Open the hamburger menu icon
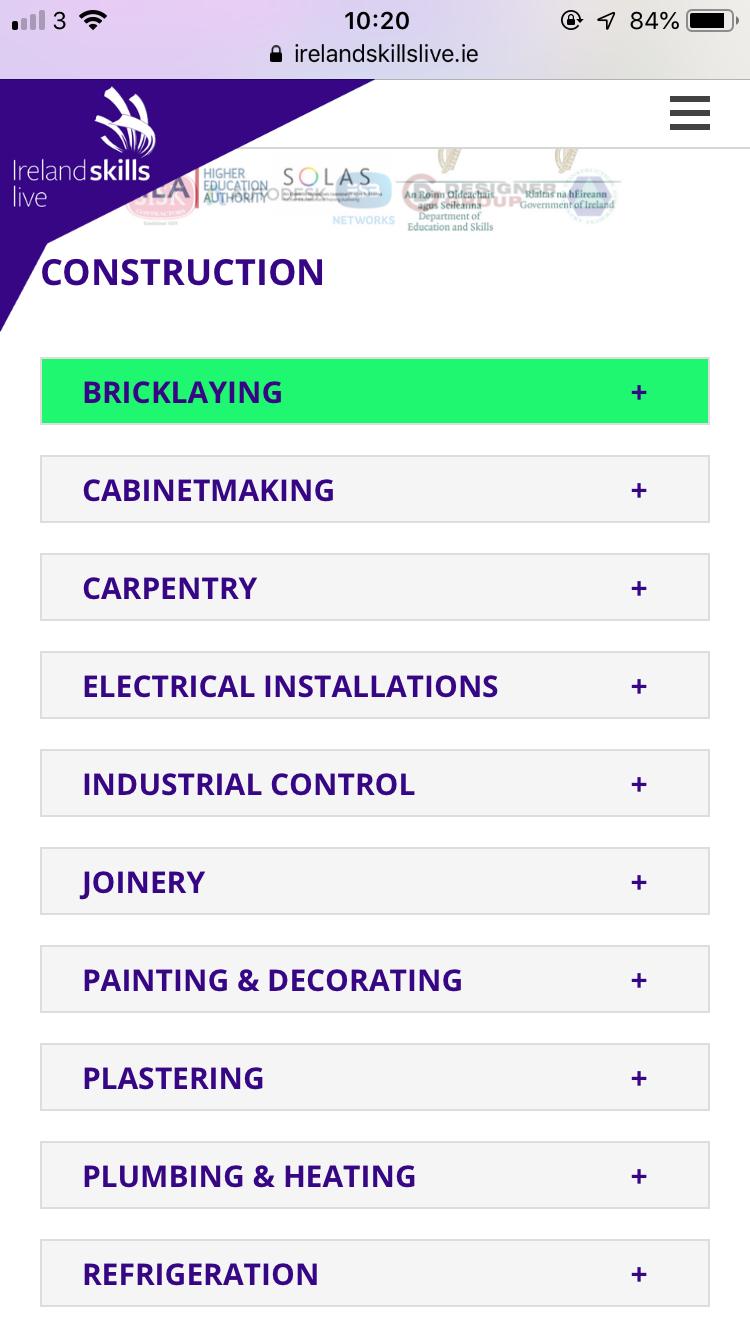 tap(690, 113)
